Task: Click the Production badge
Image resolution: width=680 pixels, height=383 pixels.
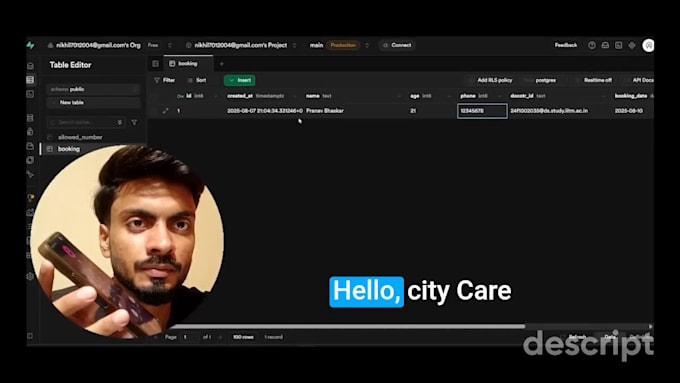Action: [x=343, y=45]
